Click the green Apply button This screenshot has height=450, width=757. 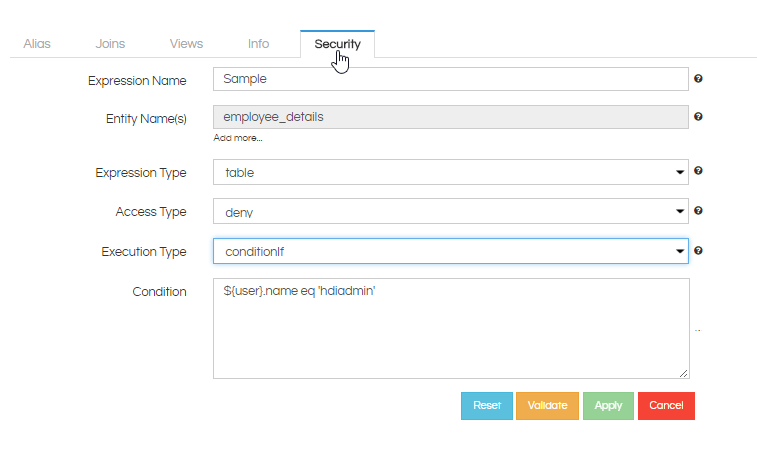[608, 406]
